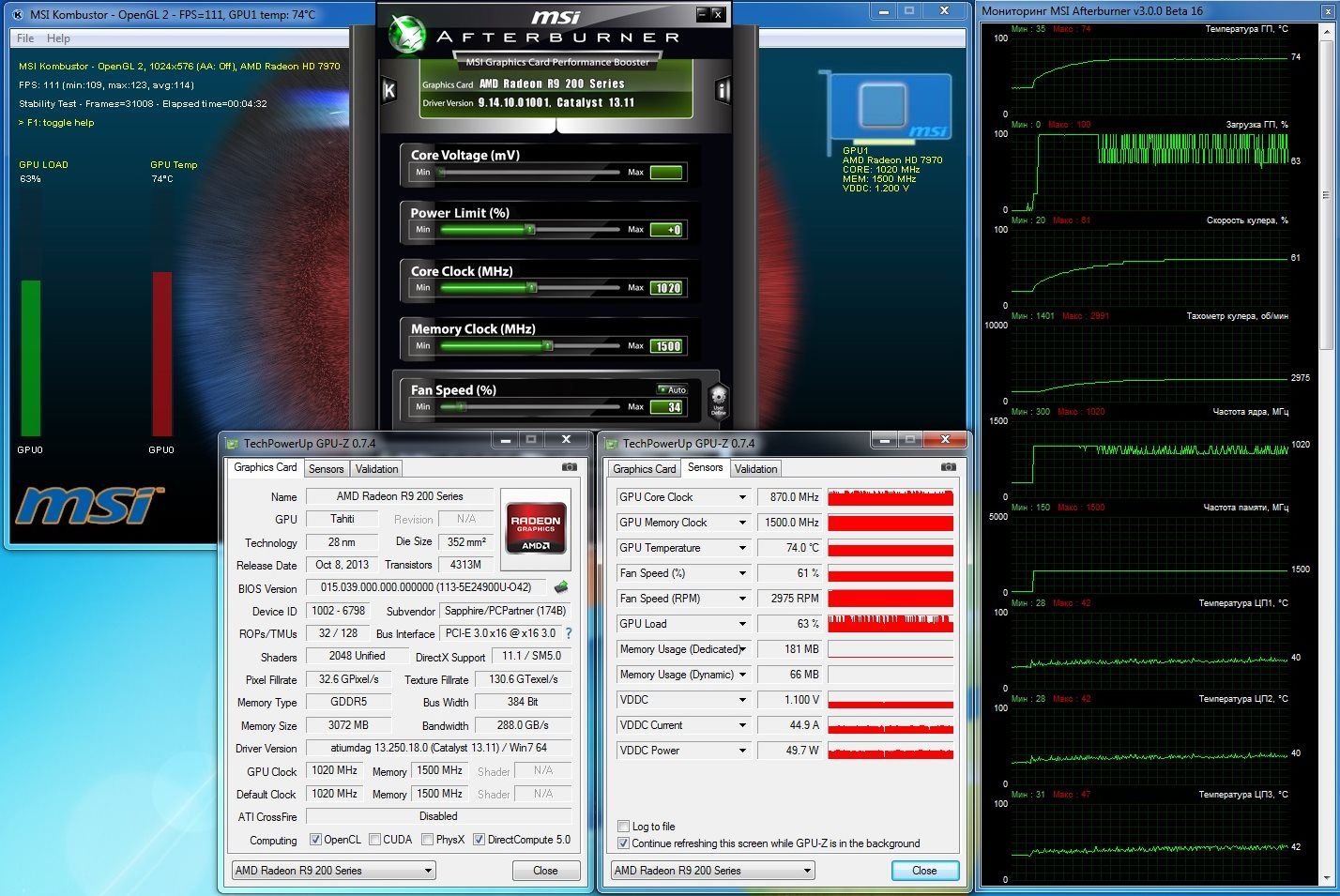
Task: Click the BIOS save chip icon
Action: [561, 587]
